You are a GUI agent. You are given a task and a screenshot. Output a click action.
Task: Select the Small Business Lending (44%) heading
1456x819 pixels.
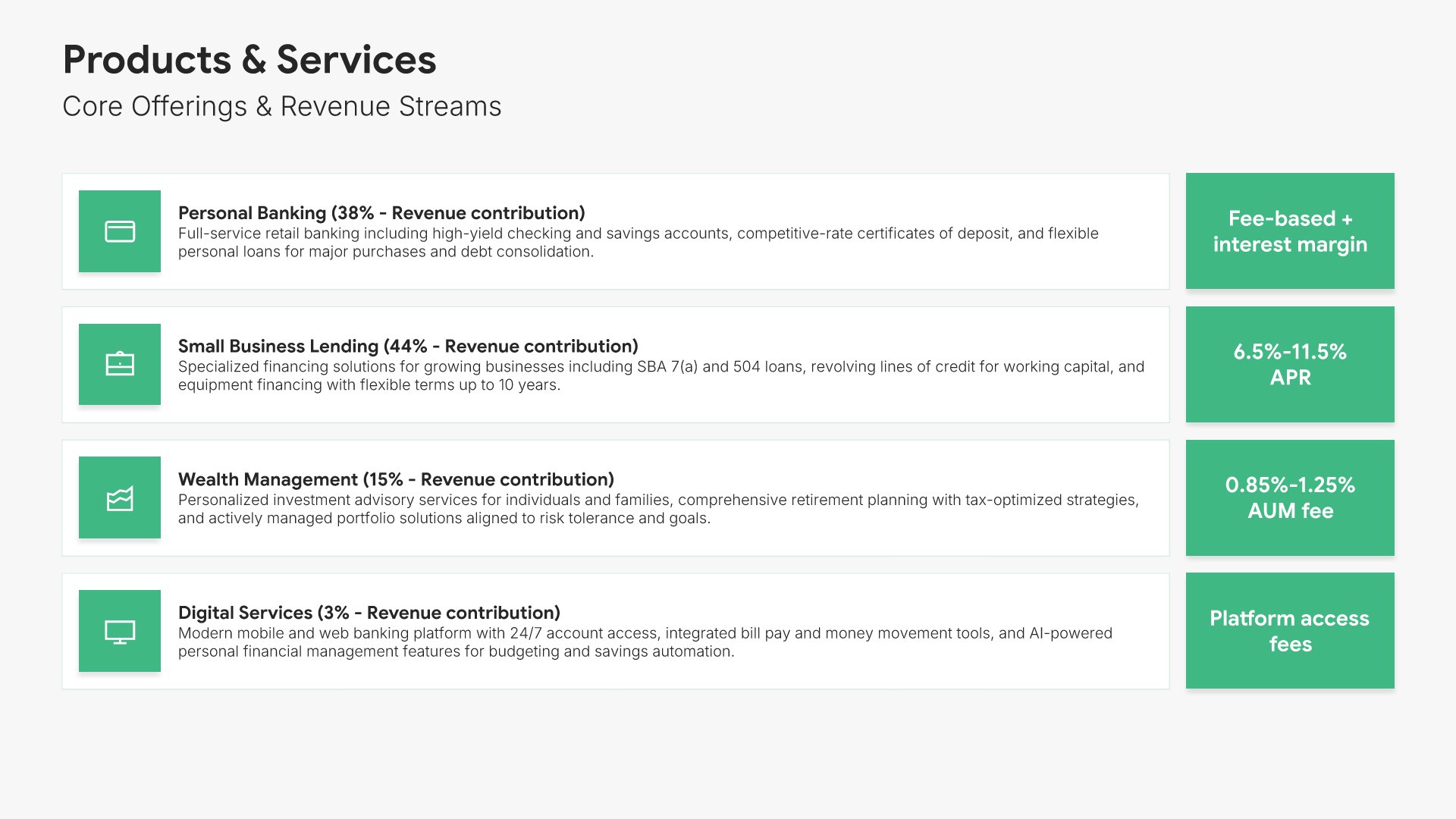tap(408, 347)
